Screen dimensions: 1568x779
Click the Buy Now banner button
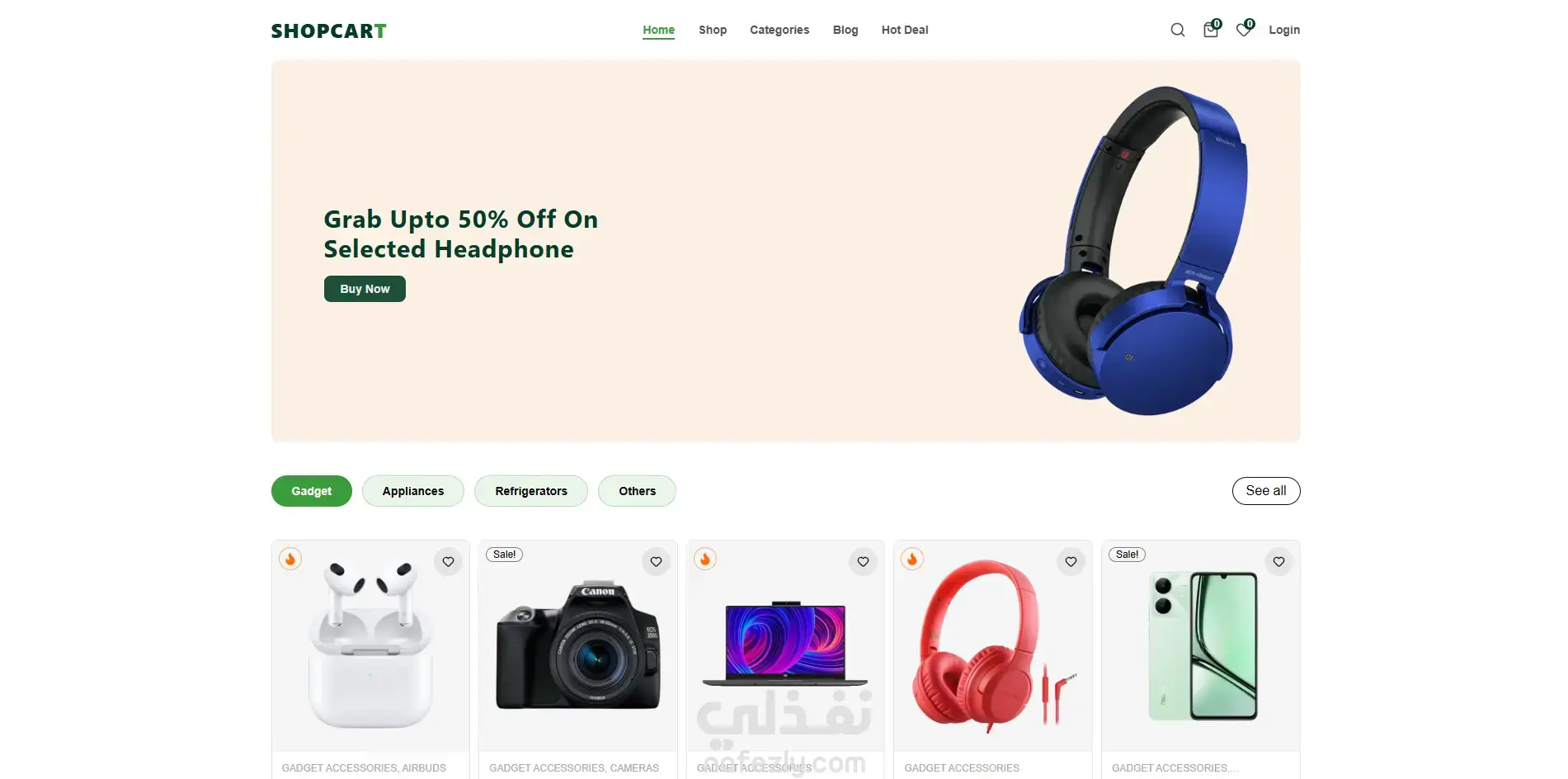click(365, 289)
